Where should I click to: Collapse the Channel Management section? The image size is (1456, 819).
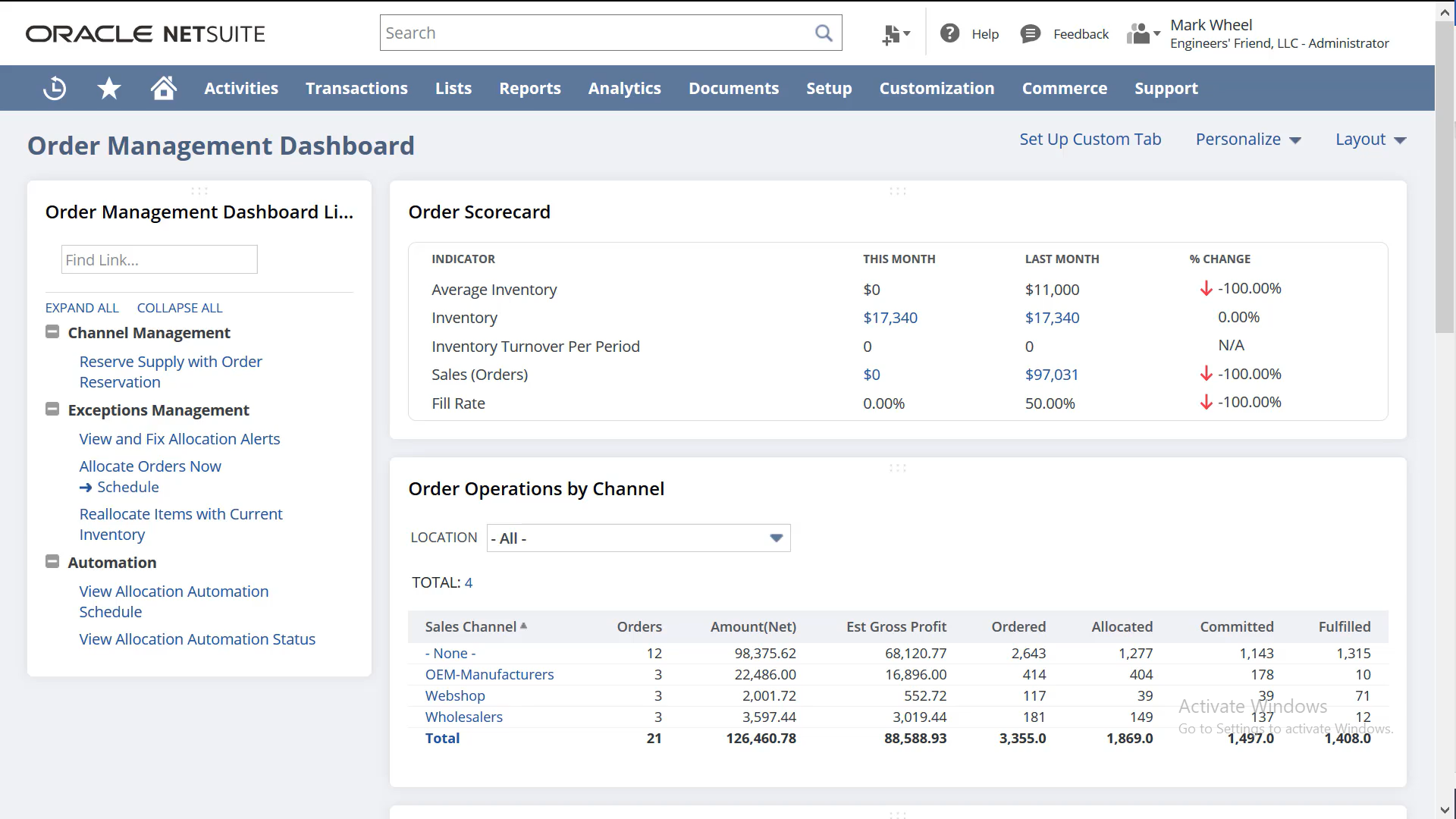(x=52, y=332)
